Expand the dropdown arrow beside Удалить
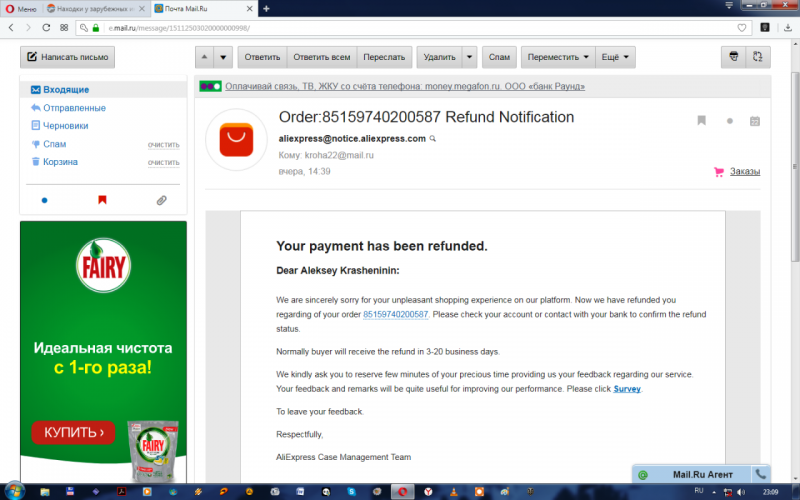The height and width of the screenshot is (500, 800). 469,57
